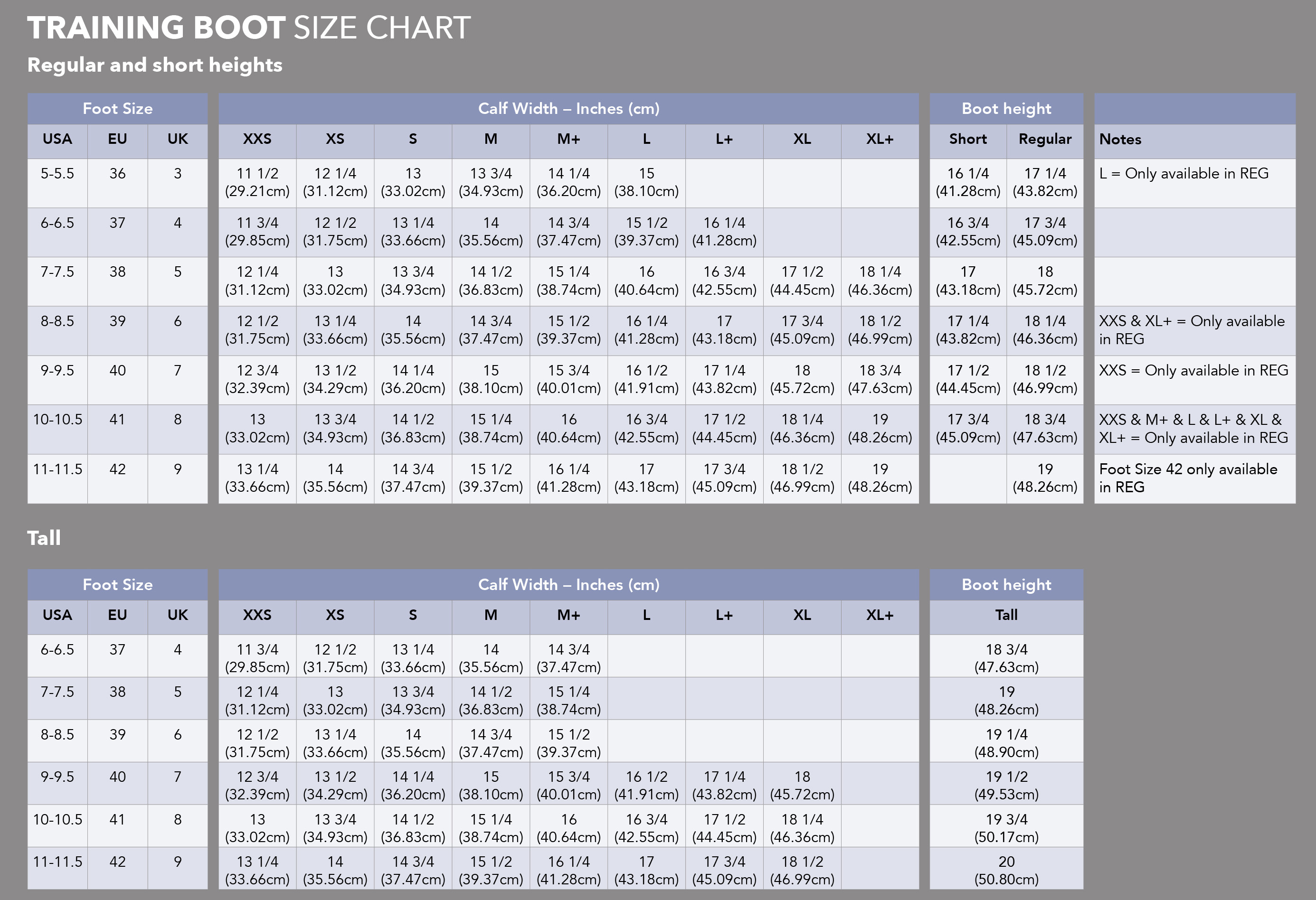This screenshot has height=900, width=1316.
Task: Select the "19 1/4 (48.90cm)" tall height cell
Action: point(1006,742)
